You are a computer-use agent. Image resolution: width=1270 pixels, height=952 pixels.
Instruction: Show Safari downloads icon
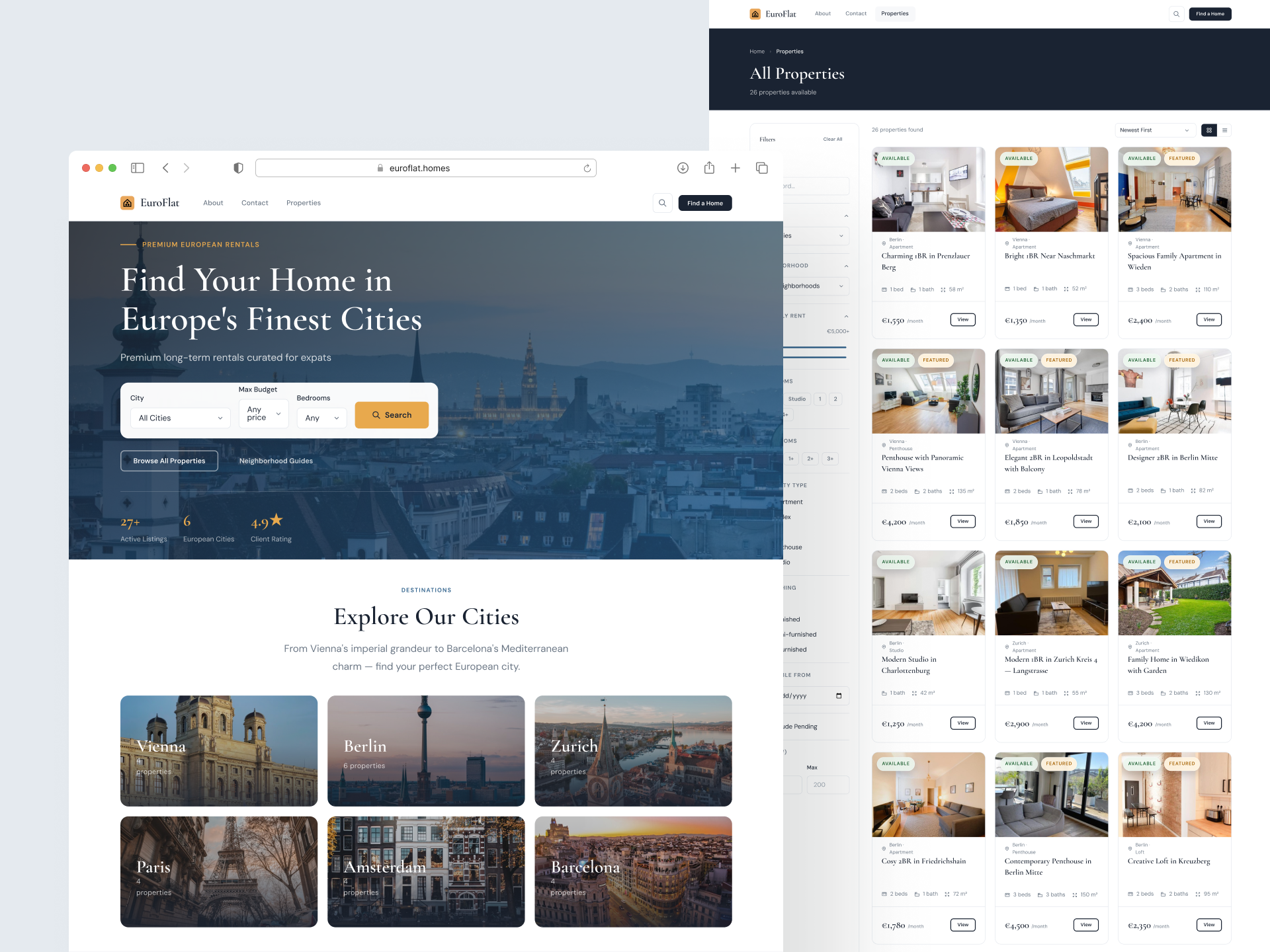click(683, 168)
